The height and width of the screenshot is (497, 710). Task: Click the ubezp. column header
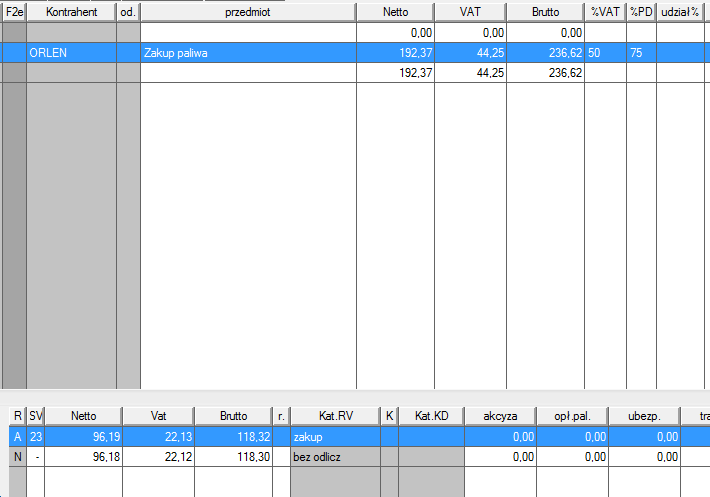coord(645,415)
